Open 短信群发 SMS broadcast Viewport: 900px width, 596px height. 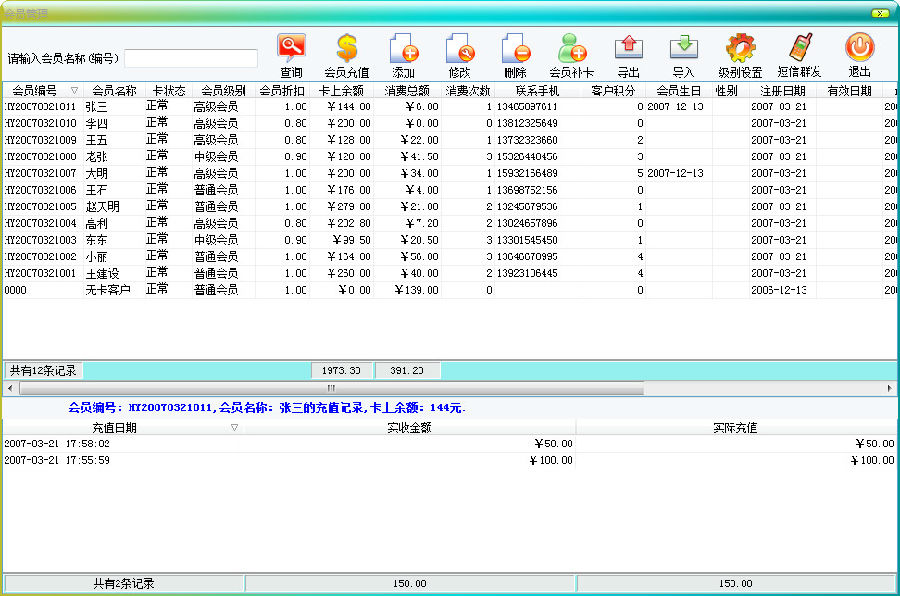(800, 56)
